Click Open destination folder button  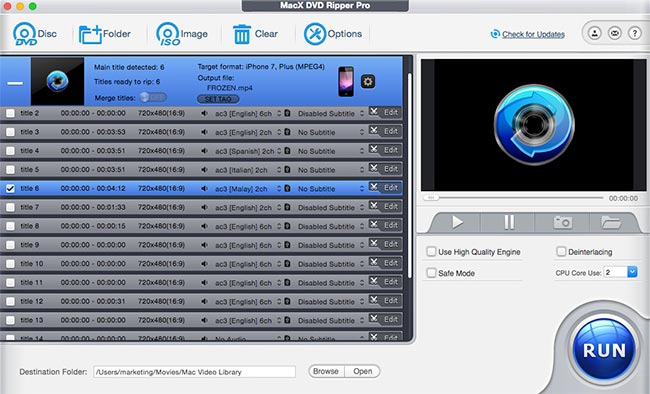(x=362, y=371)
